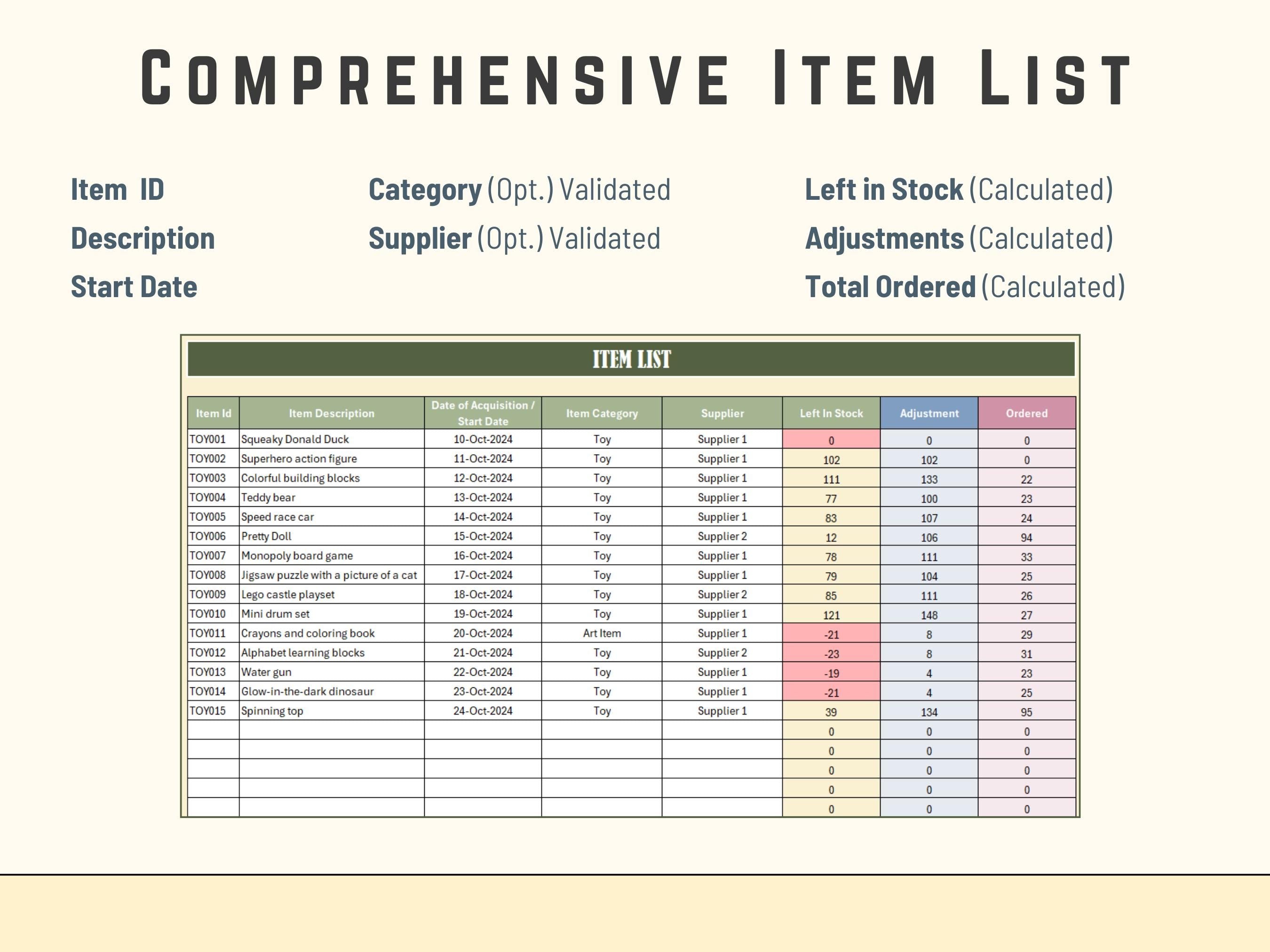Select the Spinning top description cell
Screen dimensions: 1270x952
[x=272, y=711]
